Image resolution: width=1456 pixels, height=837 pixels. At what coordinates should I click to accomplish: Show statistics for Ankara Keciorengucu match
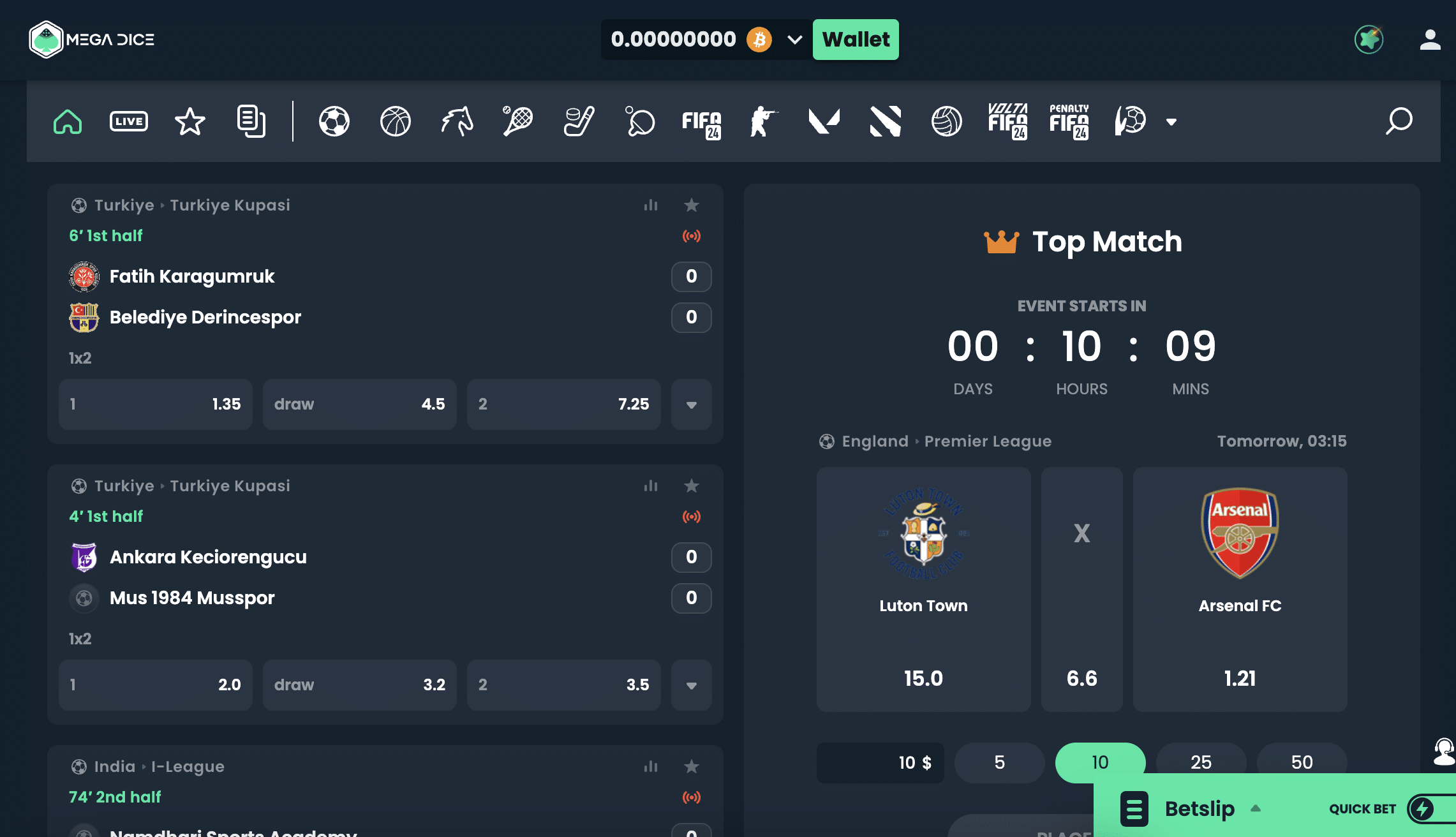pos(651,486)
